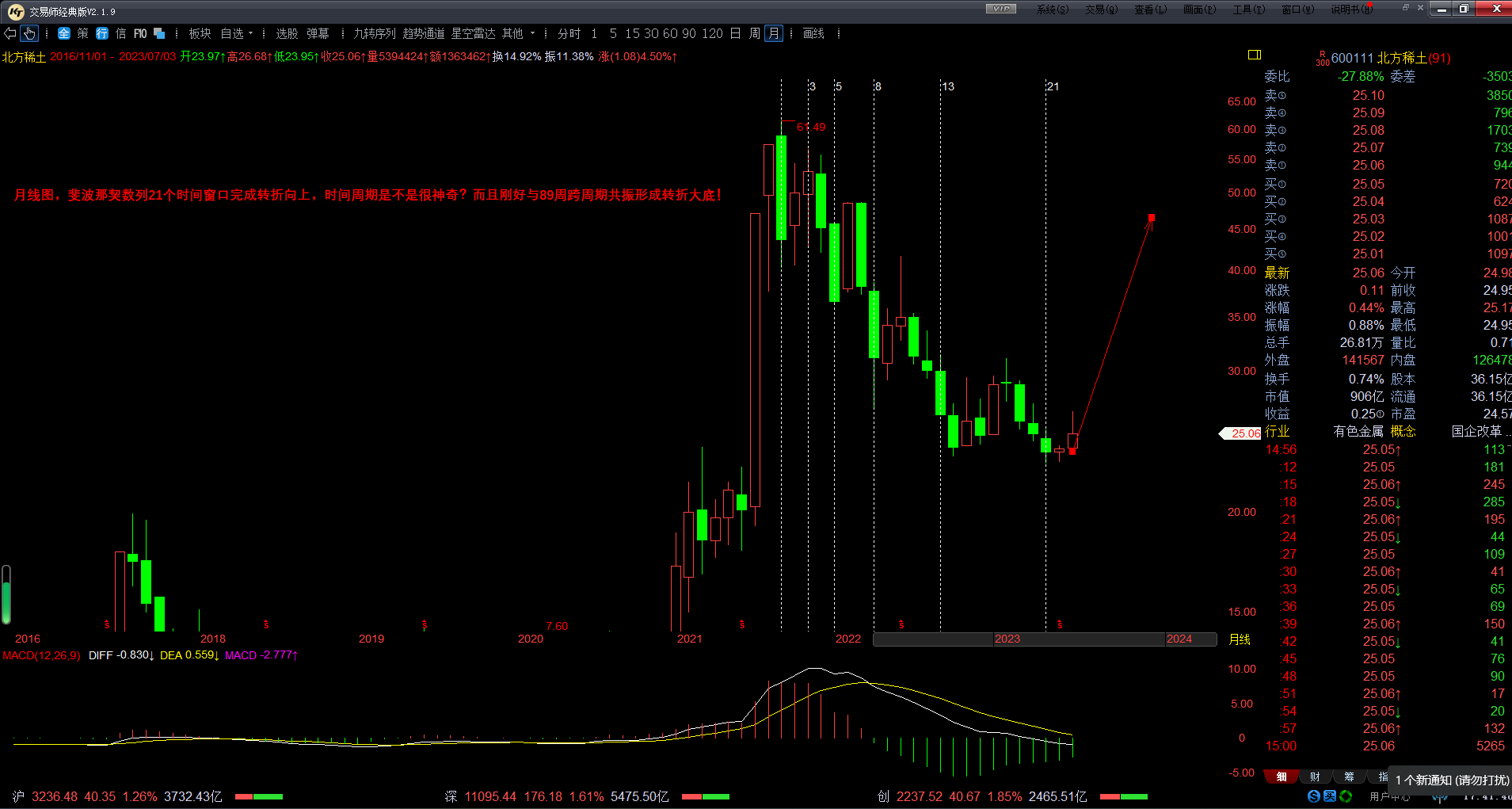This screenshot has width=1512, height=809.
Task: Select the 月 monthly chart period
Action: coord(774,33)
